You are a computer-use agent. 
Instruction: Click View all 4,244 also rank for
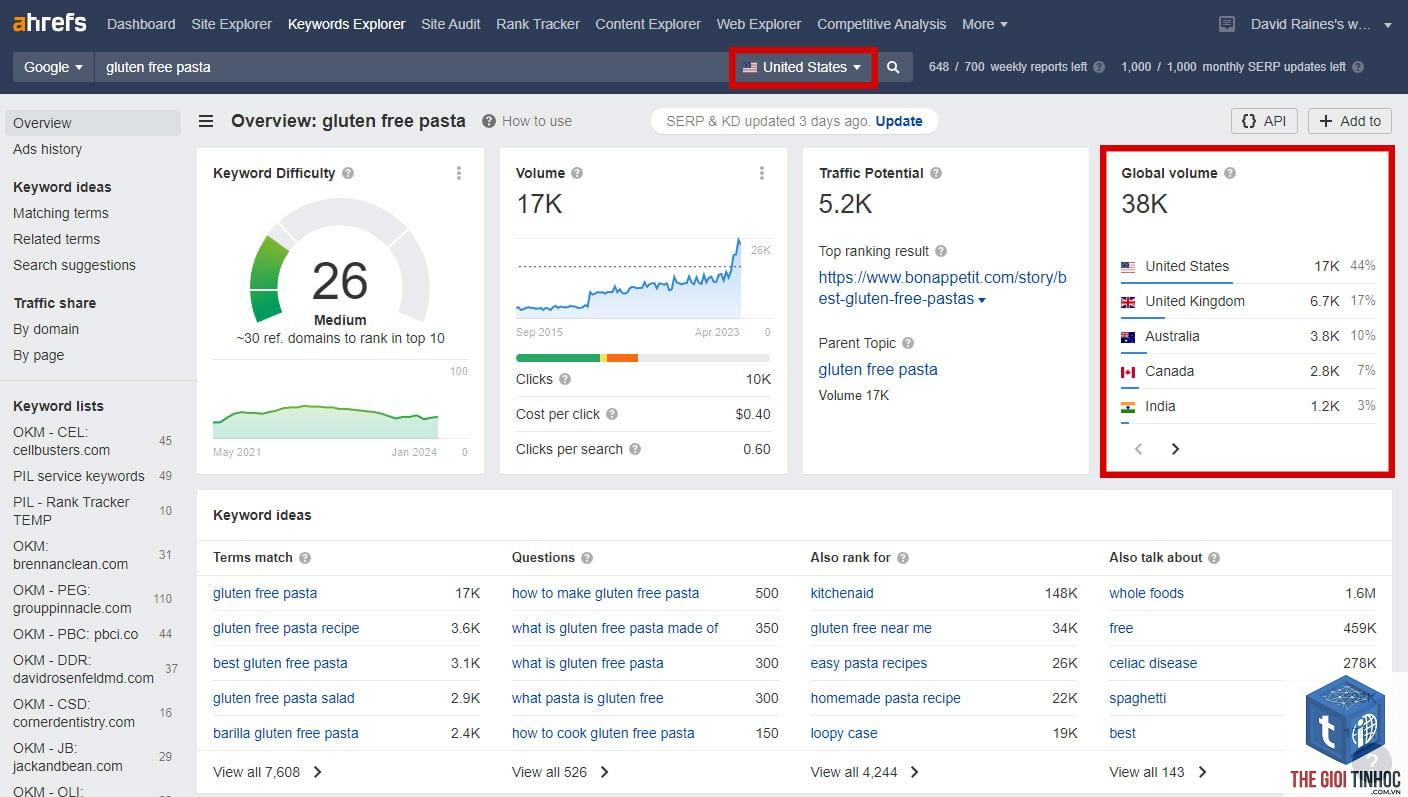pyautogui.click(x=865, y=772)
